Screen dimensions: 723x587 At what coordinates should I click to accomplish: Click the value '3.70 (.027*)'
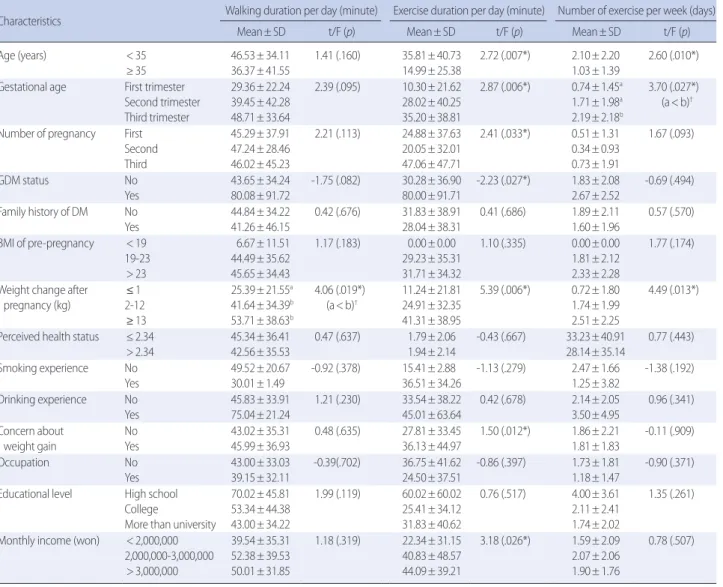(673, 87)
